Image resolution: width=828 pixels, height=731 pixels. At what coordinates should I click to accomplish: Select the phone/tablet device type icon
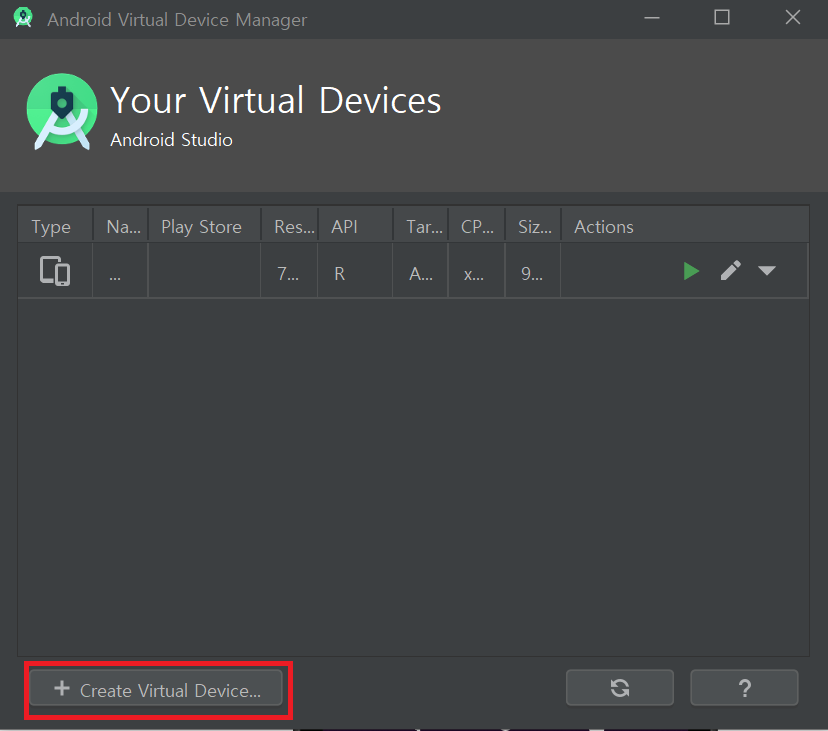[x=55, y=271]
